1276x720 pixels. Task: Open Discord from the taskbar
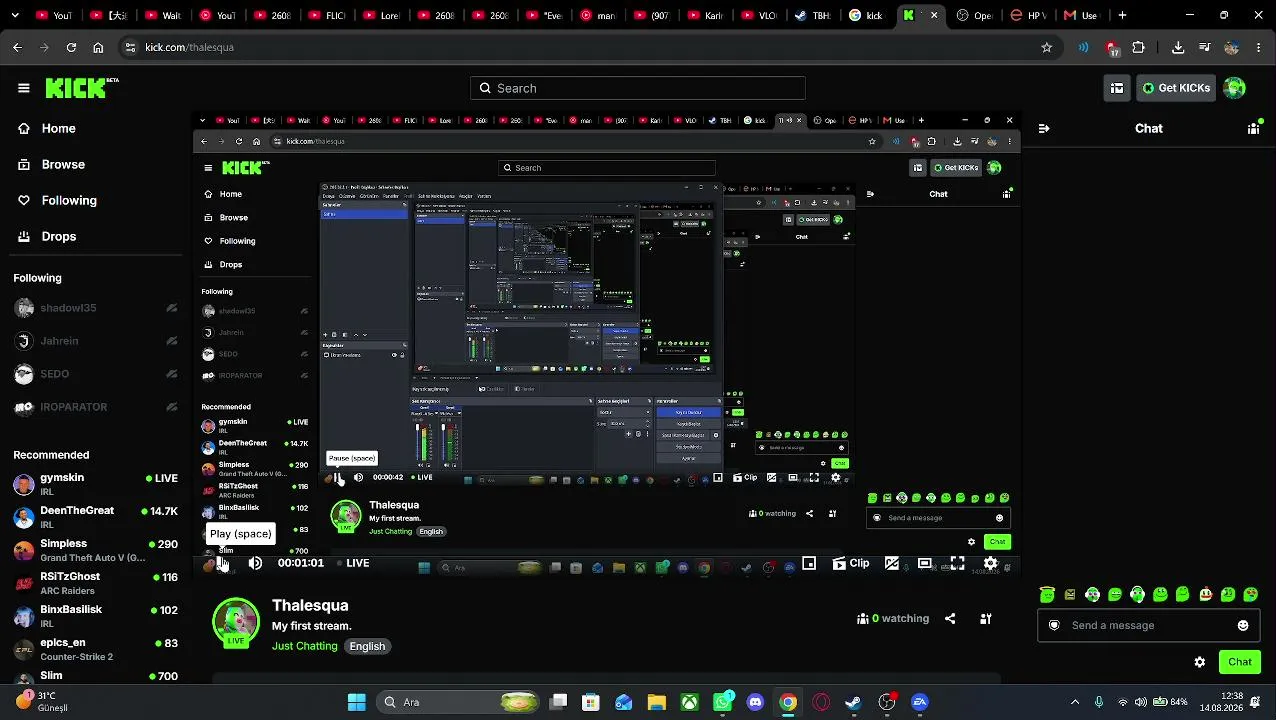click(x=755, y=702)
